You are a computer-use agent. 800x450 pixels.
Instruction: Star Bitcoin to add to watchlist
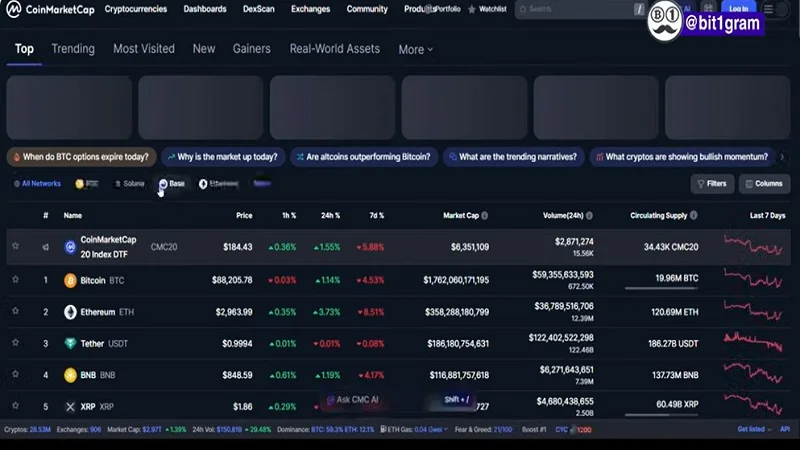15,280
